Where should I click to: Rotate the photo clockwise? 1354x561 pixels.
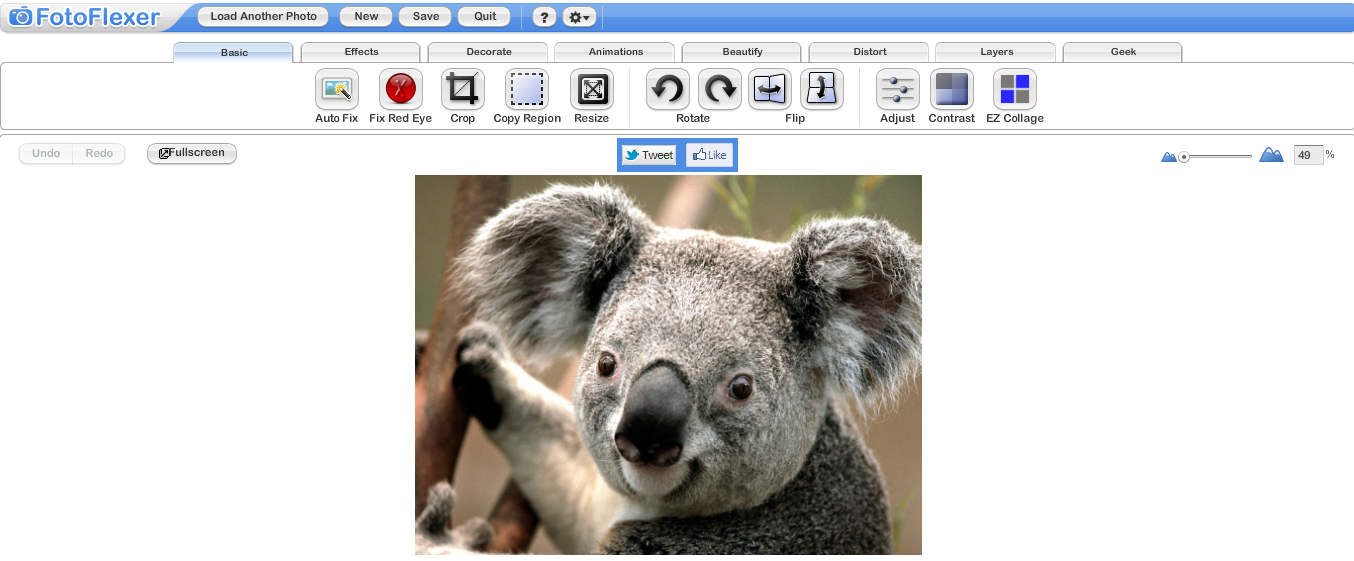[x=719, y=89]
